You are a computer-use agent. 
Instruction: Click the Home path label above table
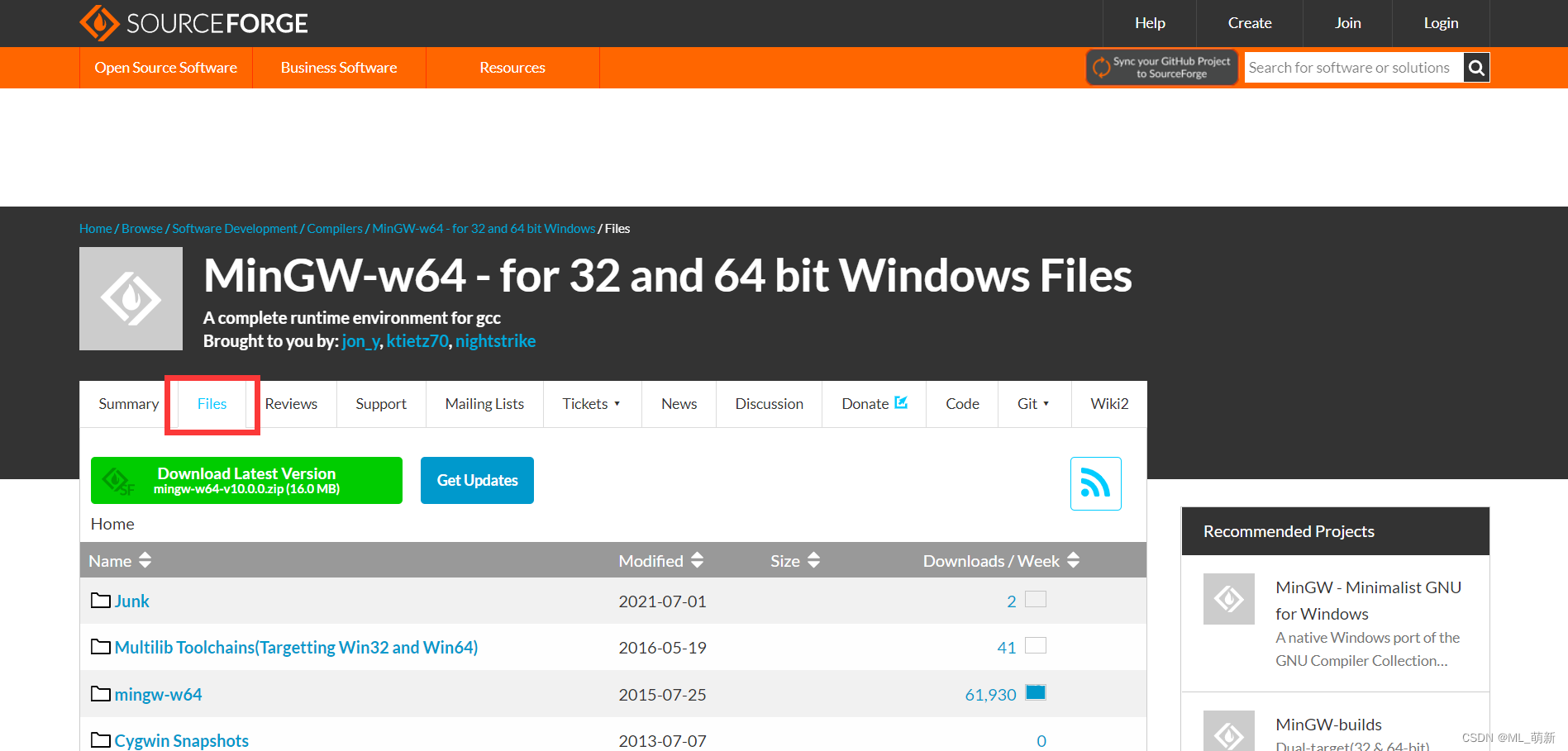[x=112, y=524]
